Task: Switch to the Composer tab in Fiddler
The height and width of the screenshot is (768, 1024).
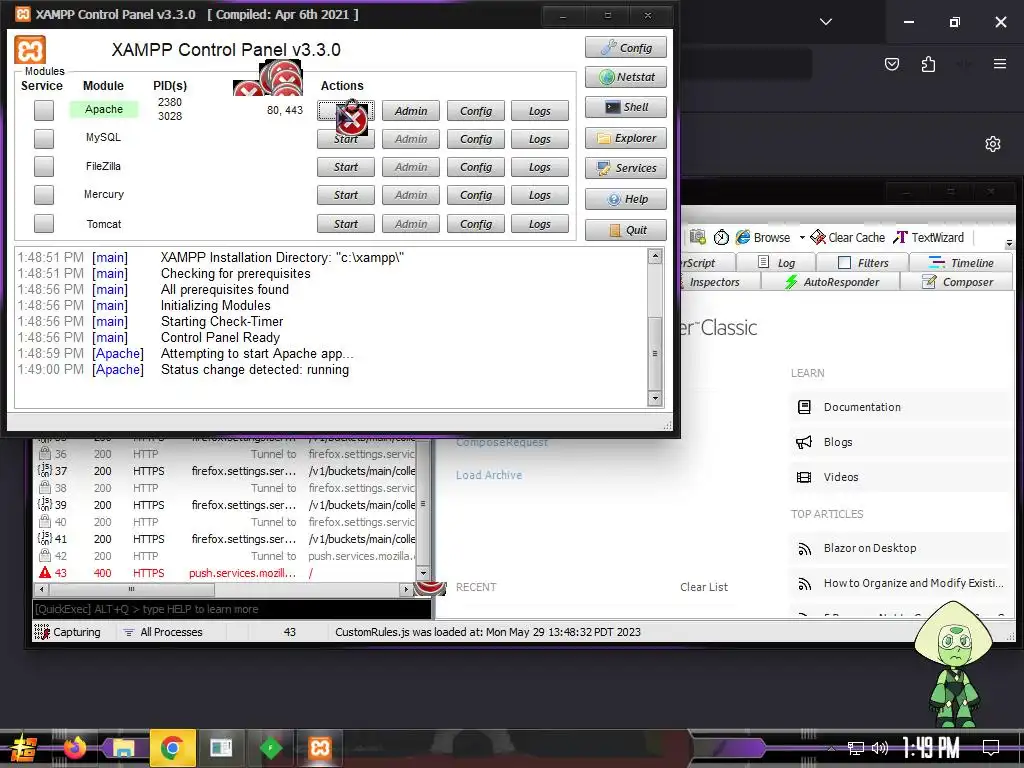Action: click(957, 282)
